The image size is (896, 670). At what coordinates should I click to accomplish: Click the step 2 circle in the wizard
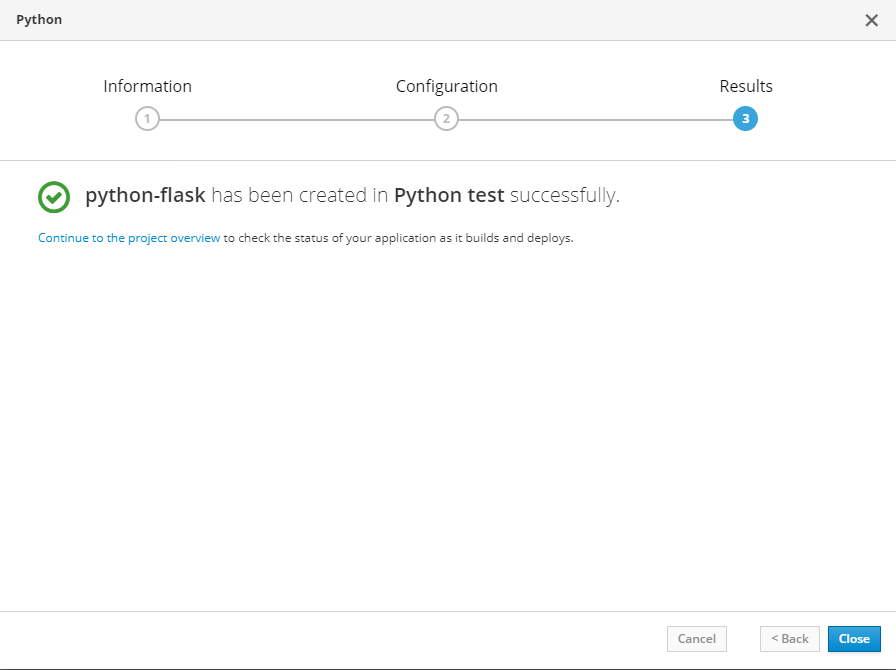[x=446, y=119]
